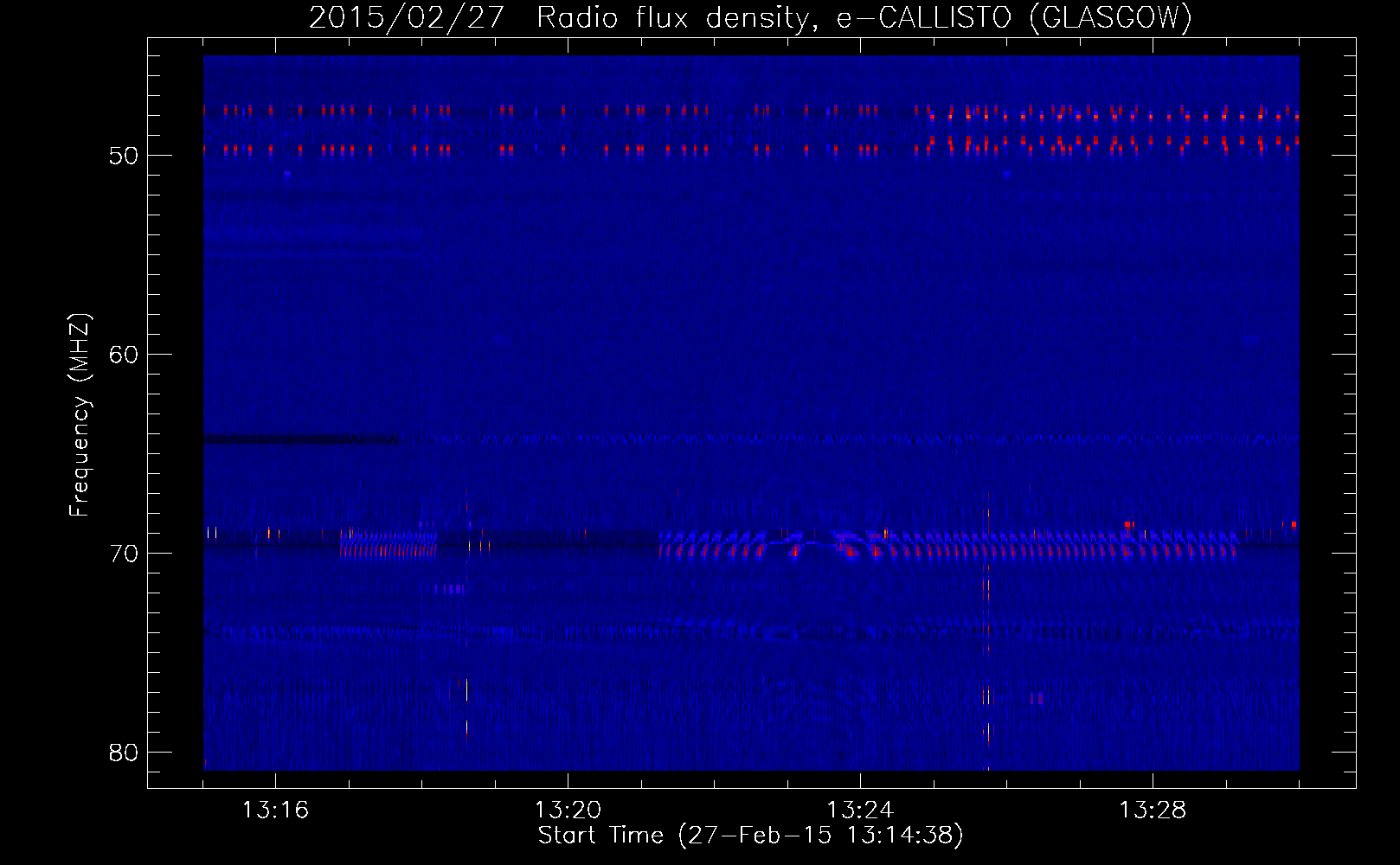1400x865 pixels.
Task: Click the plot title '2015/02/27 Radio flux density'
Action: (750, 18)
